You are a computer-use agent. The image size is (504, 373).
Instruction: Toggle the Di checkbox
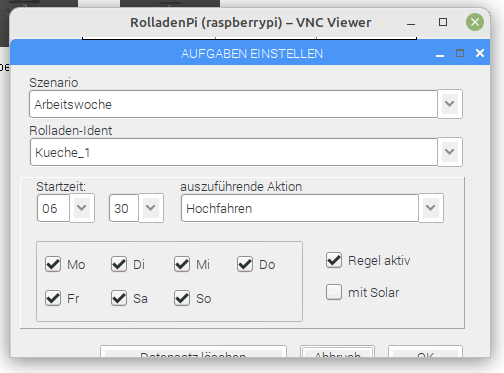119,264
